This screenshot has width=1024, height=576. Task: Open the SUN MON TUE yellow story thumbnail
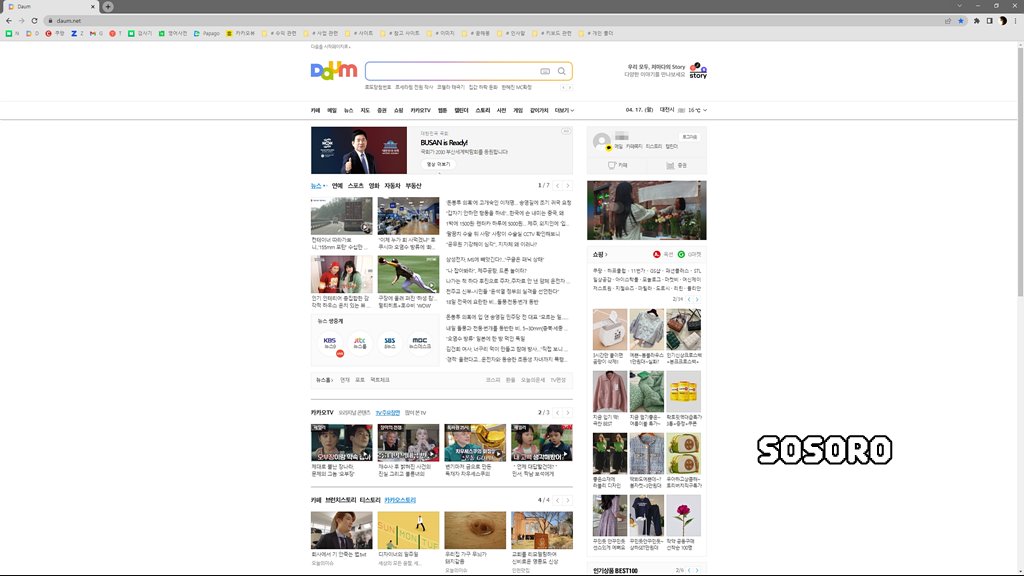[x=408, y=530]
